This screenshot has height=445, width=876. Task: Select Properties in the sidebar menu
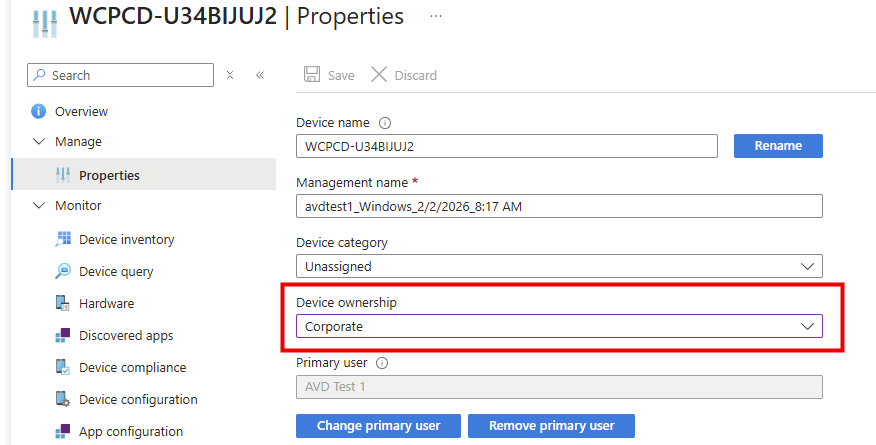point(109,175)
